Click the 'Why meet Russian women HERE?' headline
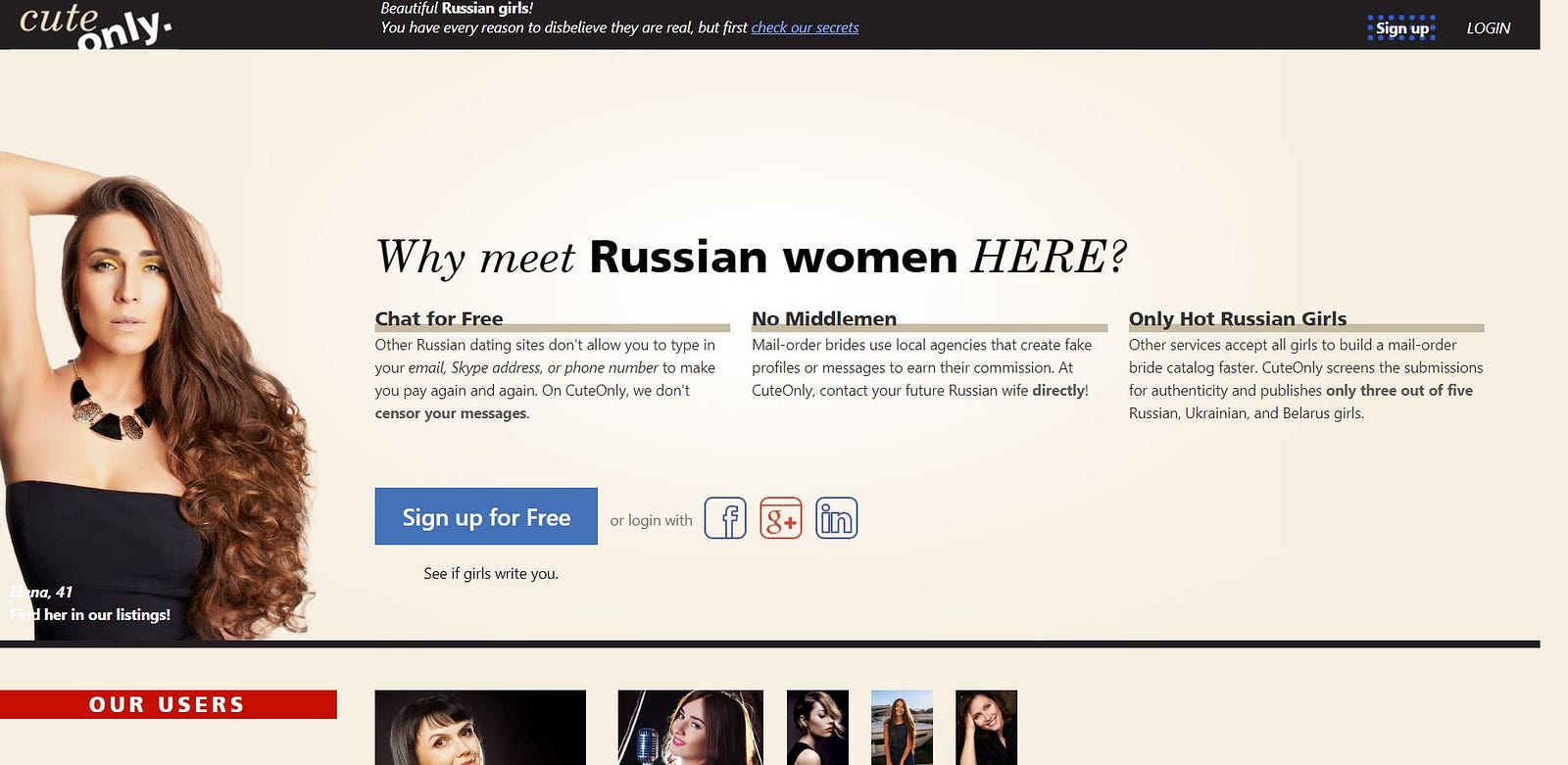 (x=751, y=257)
